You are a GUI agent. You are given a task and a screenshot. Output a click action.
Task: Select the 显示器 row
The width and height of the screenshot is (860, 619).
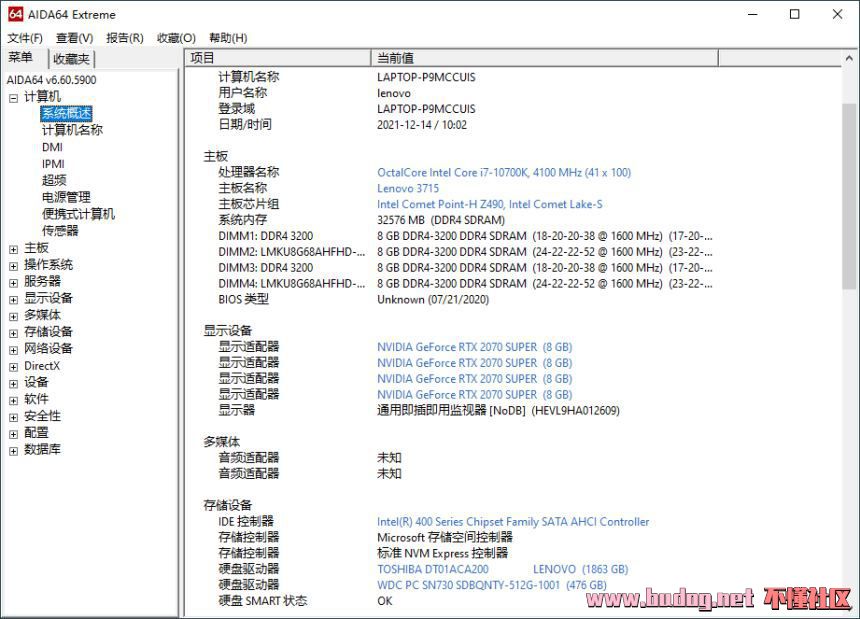419,411
